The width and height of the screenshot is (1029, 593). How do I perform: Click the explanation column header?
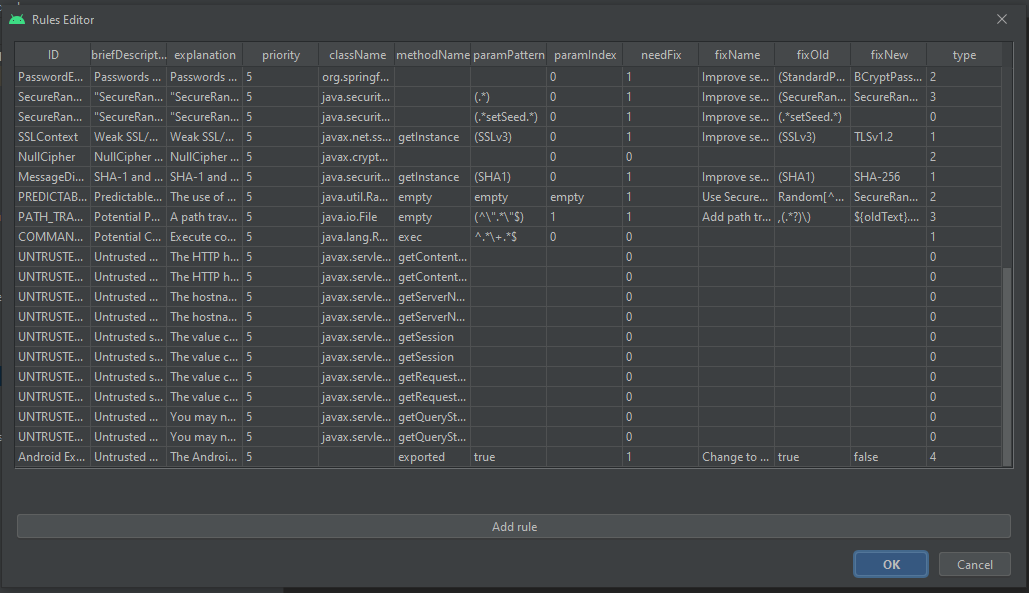click(205, 55)
